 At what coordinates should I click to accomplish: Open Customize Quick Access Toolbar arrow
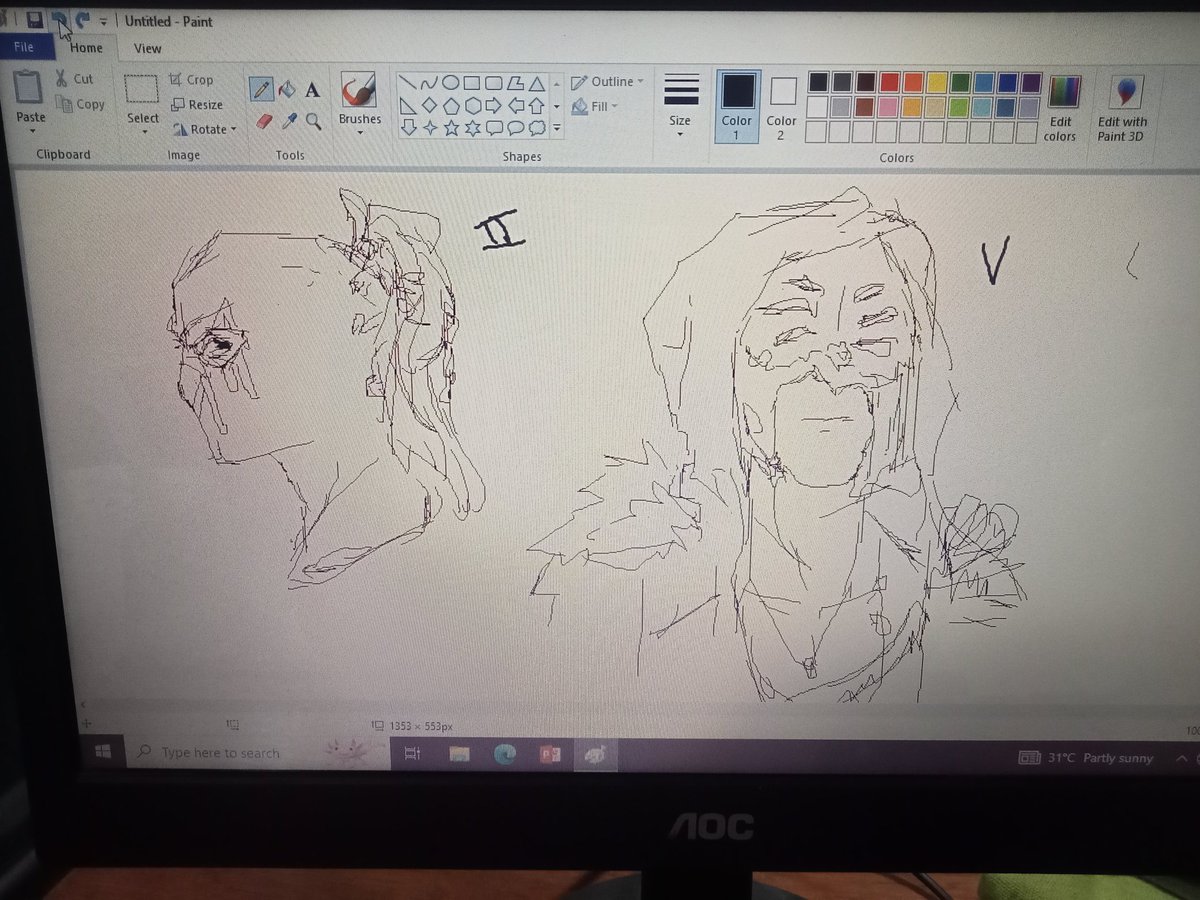[103, 21]
